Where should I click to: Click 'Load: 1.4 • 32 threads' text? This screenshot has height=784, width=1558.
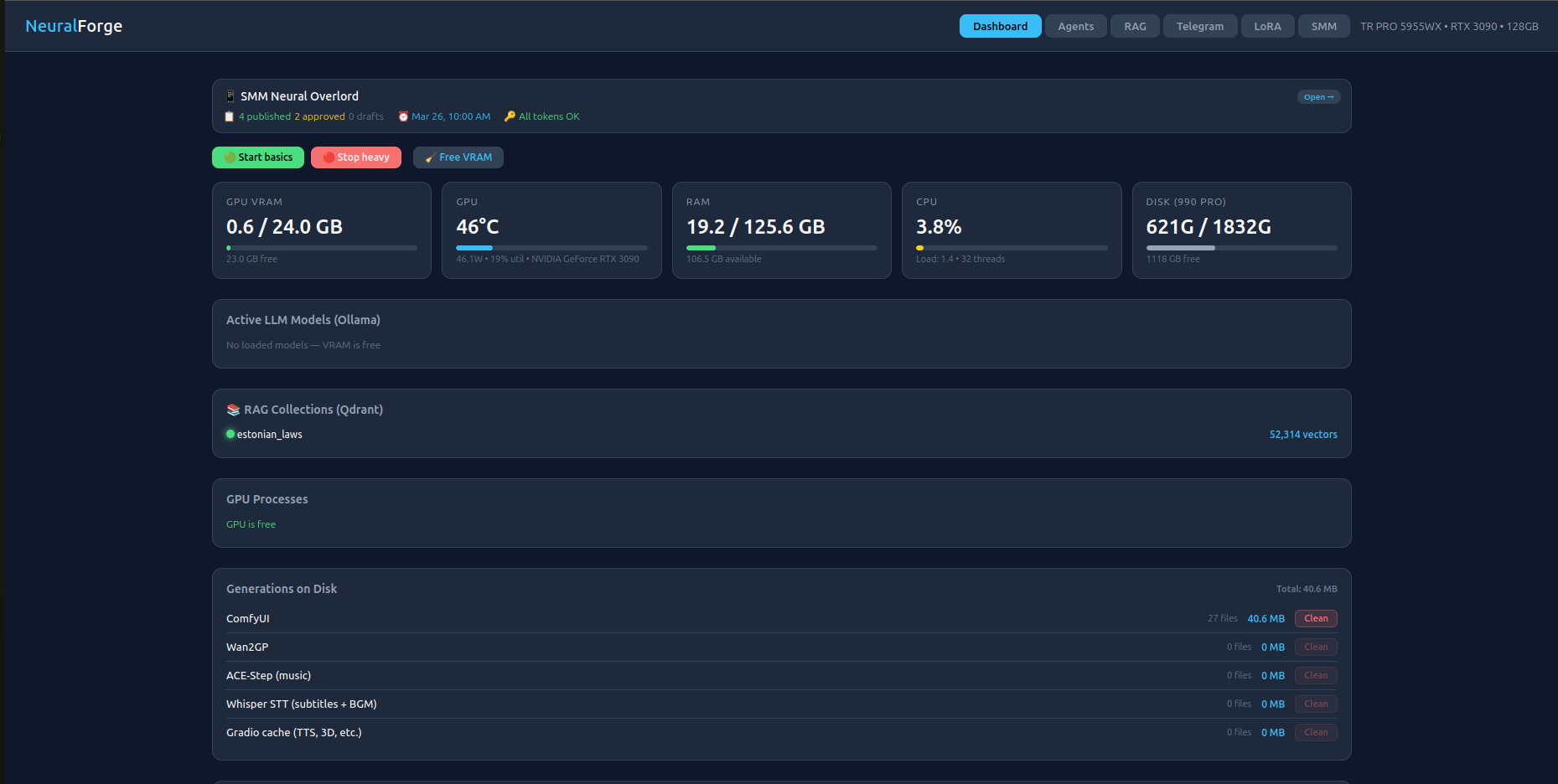[x=960, y=259]
